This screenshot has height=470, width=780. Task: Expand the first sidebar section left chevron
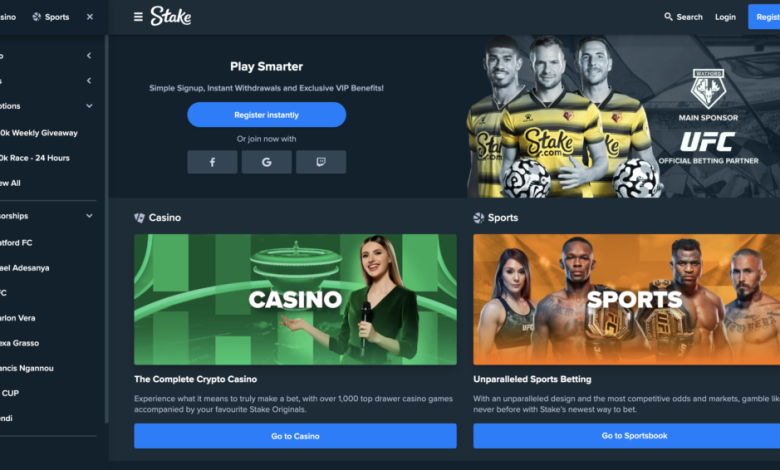coord(89,56)
